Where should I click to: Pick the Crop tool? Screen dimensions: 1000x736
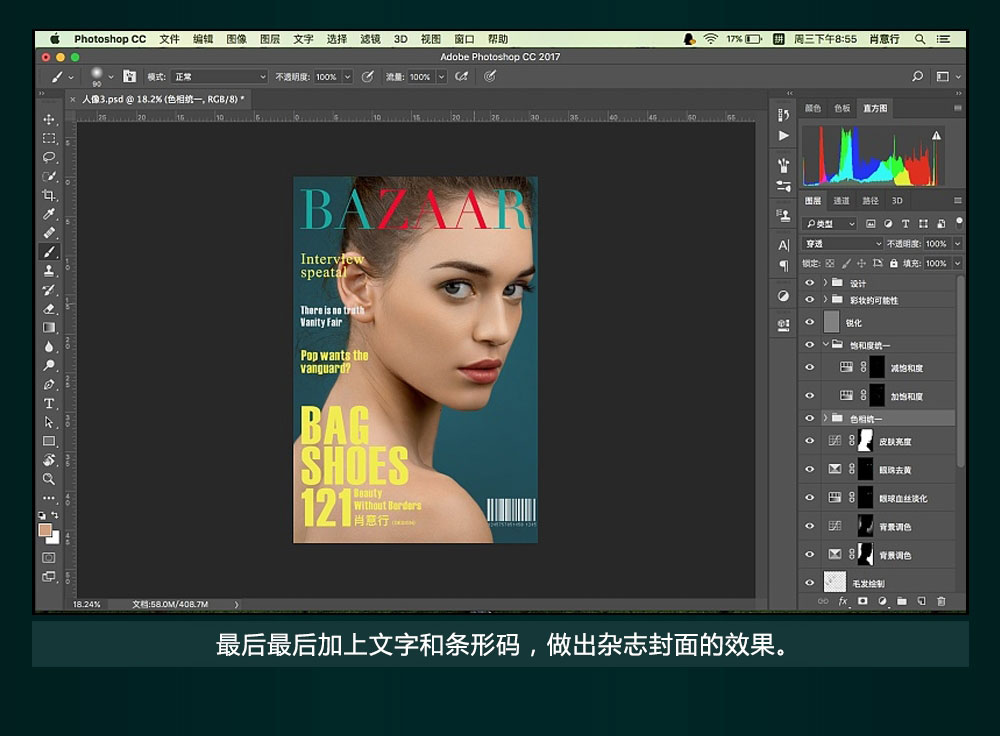tap(49, 195)
